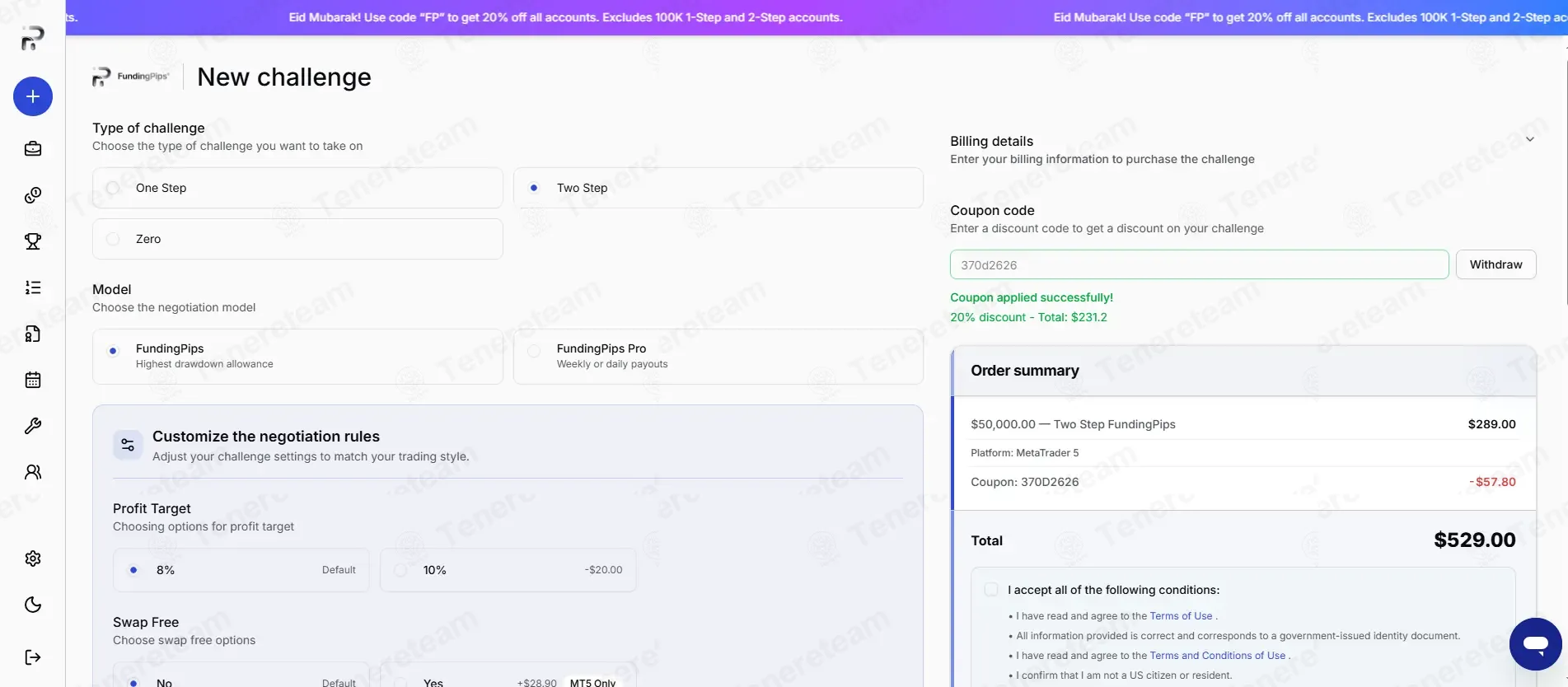Open the calendar icon in sidebar
1568x687 pixels.
pos(33,380)
